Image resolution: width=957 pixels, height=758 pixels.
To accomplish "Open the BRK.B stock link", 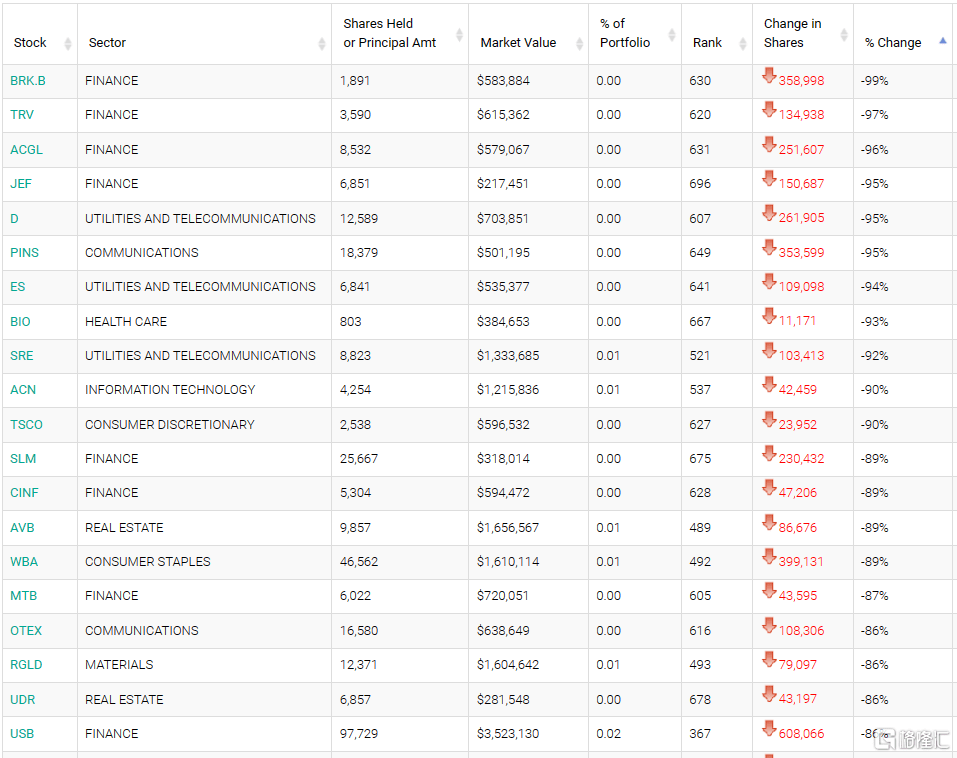I will click(28, 81).
